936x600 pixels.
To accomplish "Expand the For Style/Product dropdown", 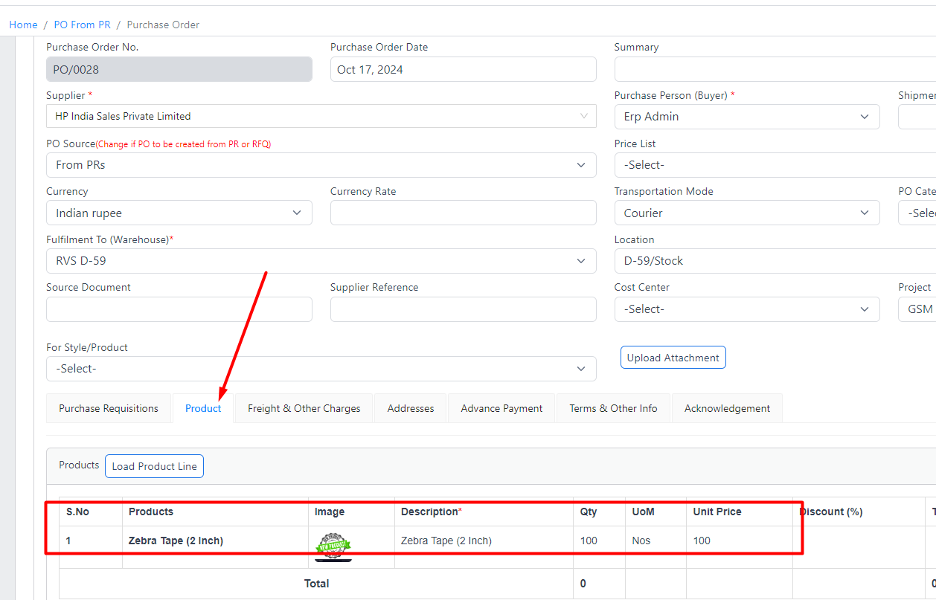I will (x=320, y=369).
